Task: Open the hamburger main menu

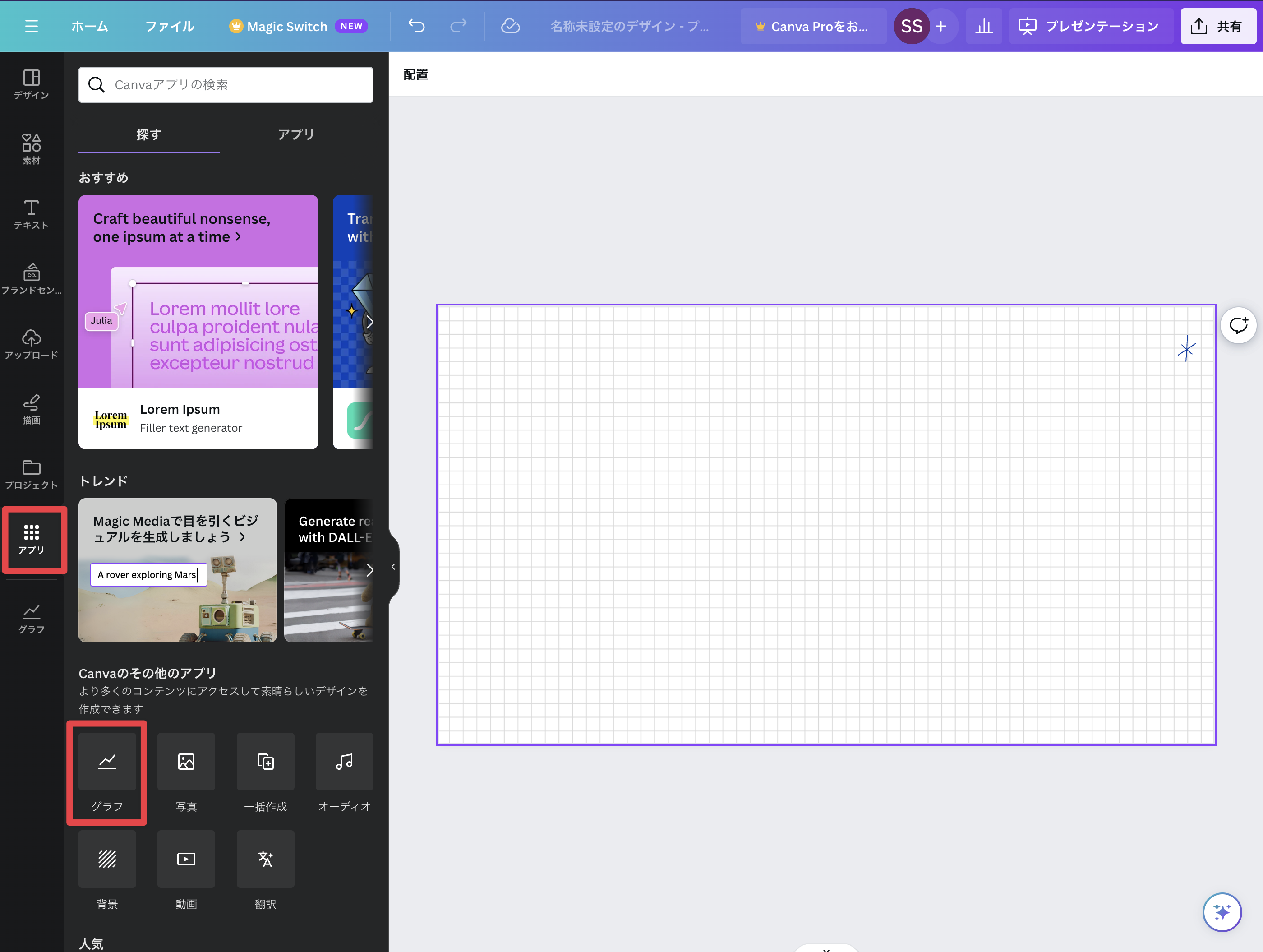Action: tap(32, 26)
